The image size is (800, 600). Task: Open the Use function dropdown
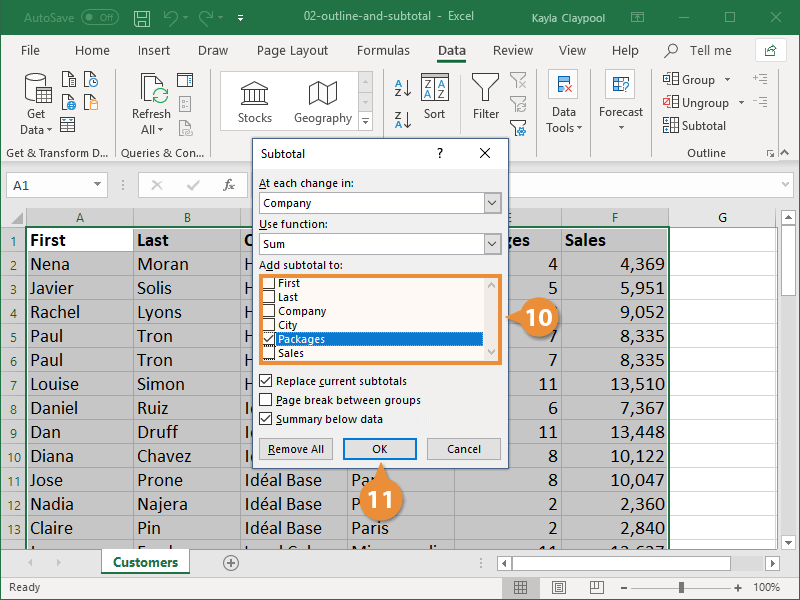491,243
